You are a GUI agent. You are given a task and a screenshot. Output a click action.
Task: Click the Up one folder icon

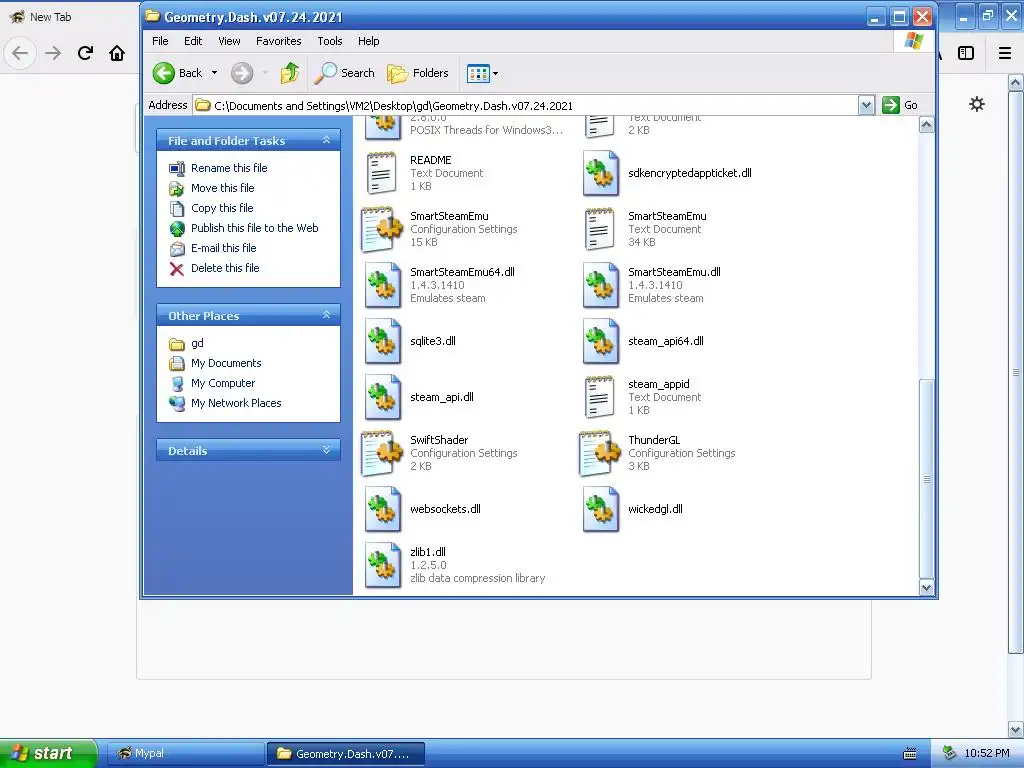tap(289, 73)
